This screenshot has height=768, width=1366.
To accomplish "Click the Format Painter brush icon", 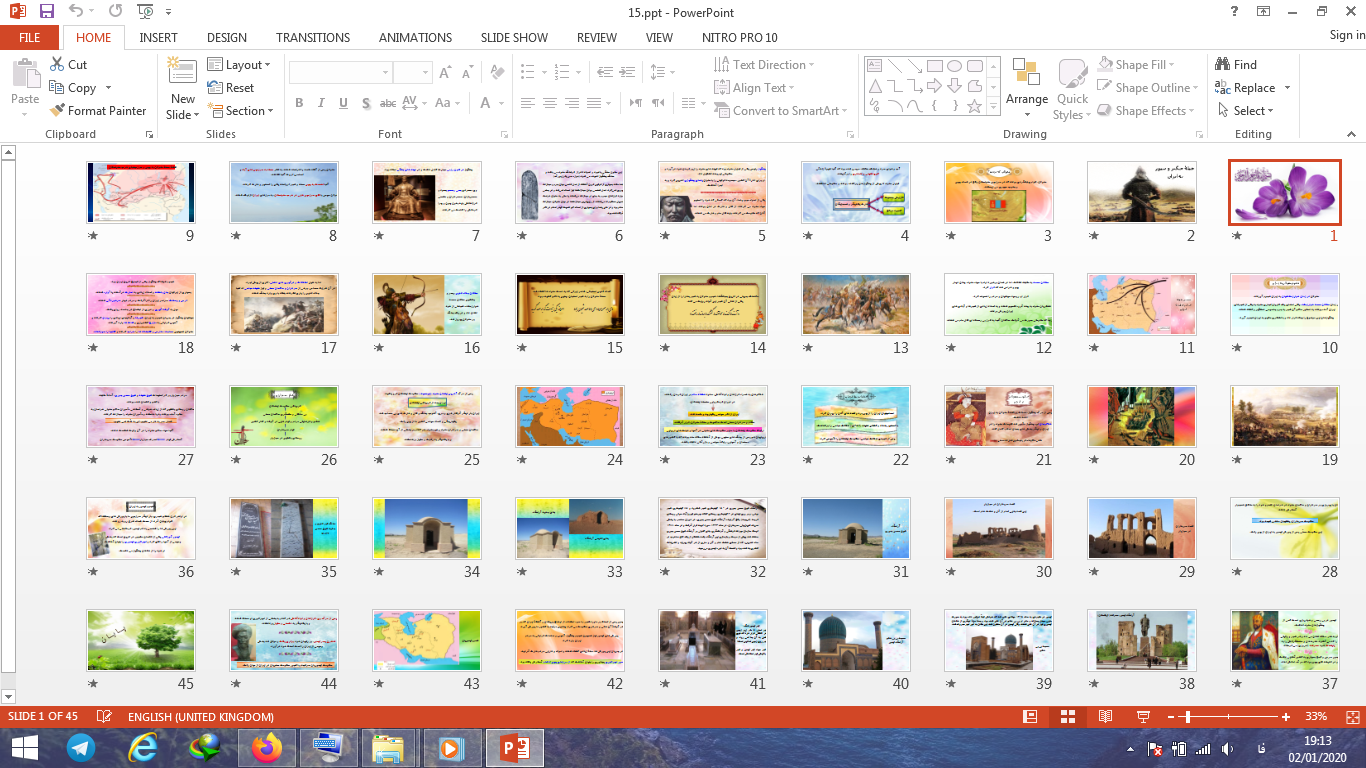I will tap(57, 111).
